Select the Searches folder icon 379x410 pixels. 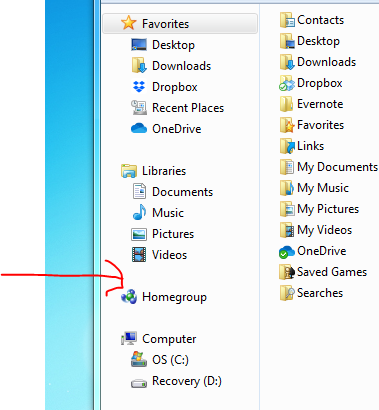tap(287, 293)
